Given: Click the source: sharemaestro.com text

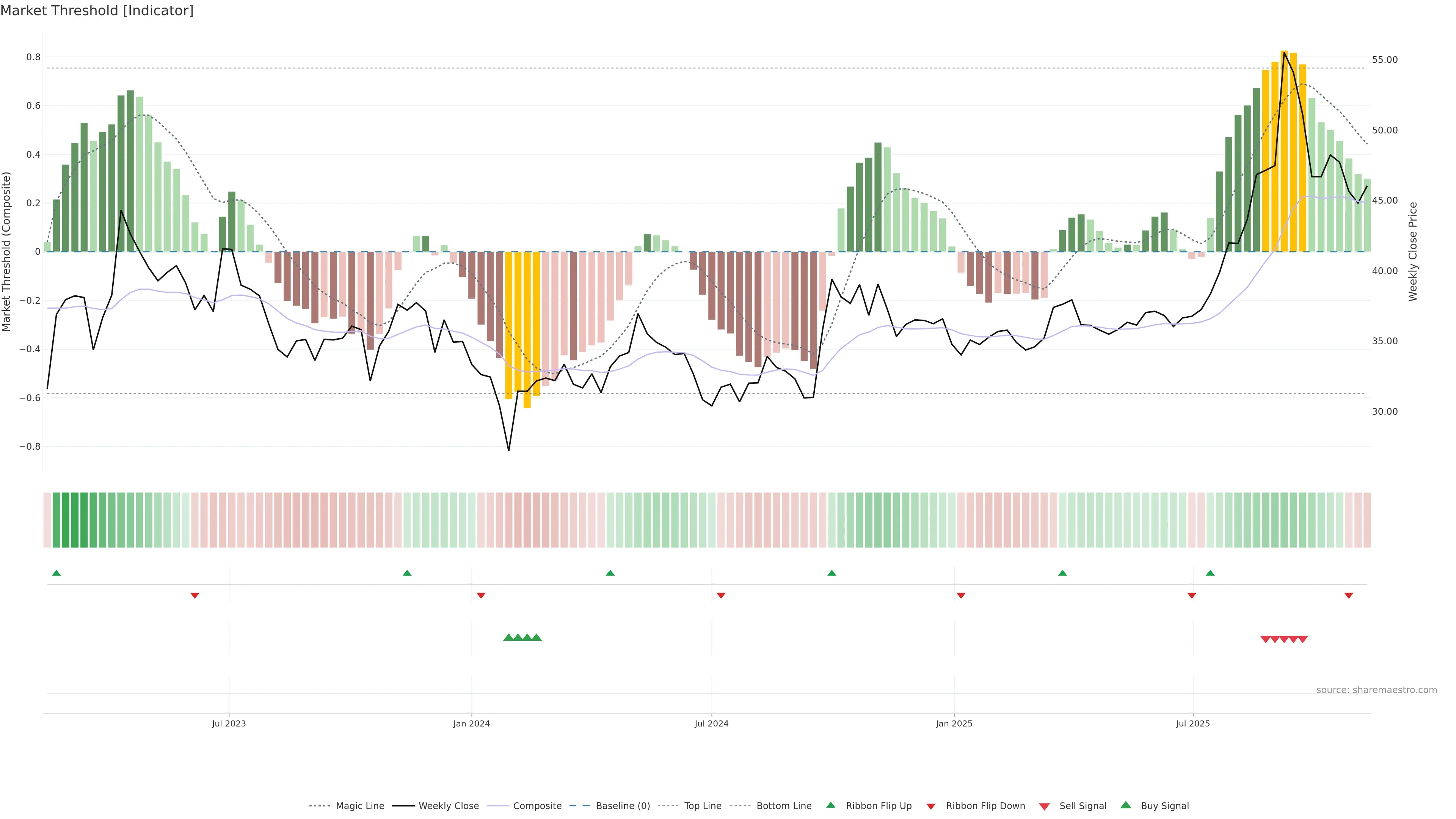Looking at the screenshot, I should point(1376,690).
